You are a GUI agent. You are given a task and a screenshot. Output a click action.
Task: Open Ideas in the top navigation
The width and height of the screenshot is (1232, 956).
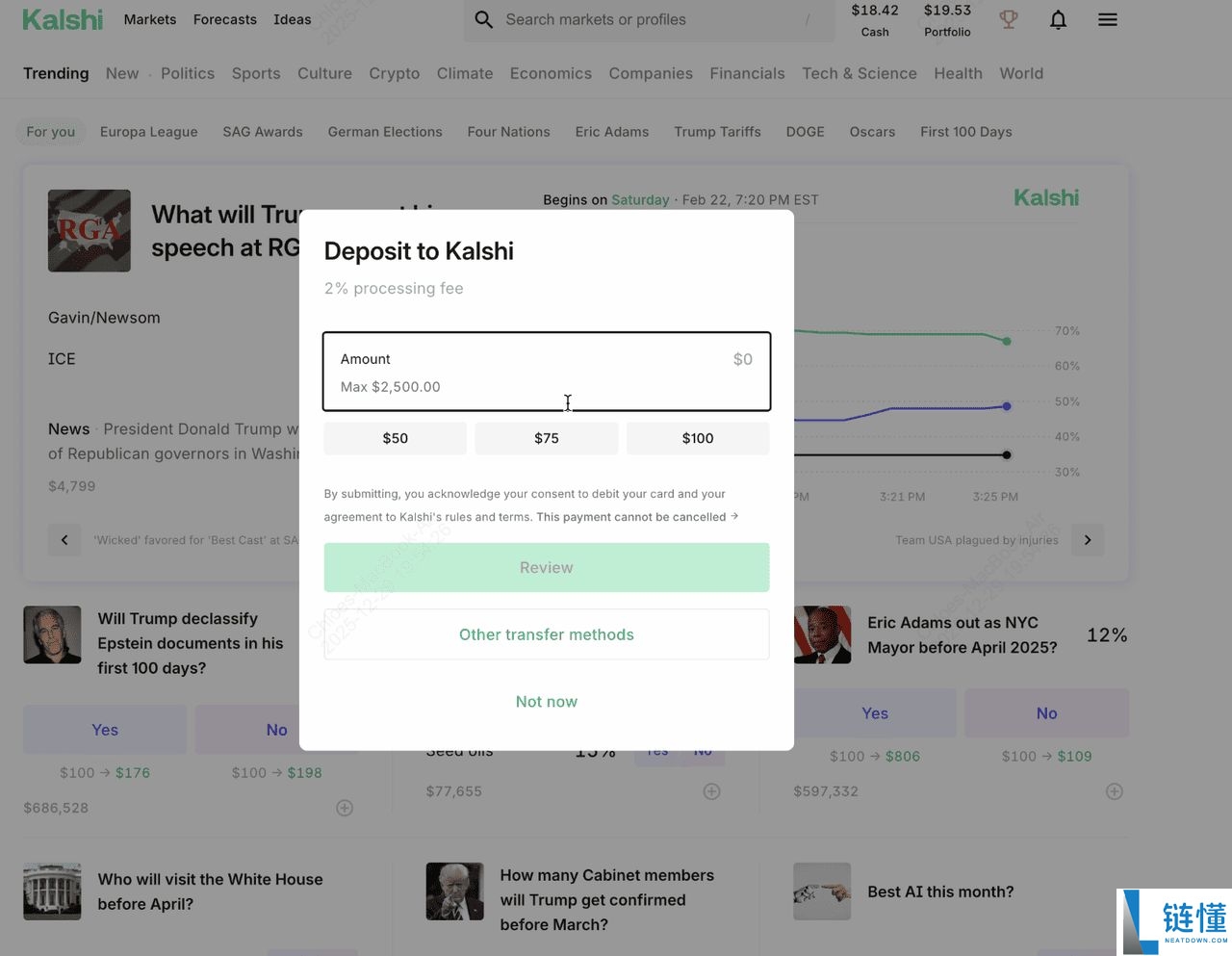point(293,19)
